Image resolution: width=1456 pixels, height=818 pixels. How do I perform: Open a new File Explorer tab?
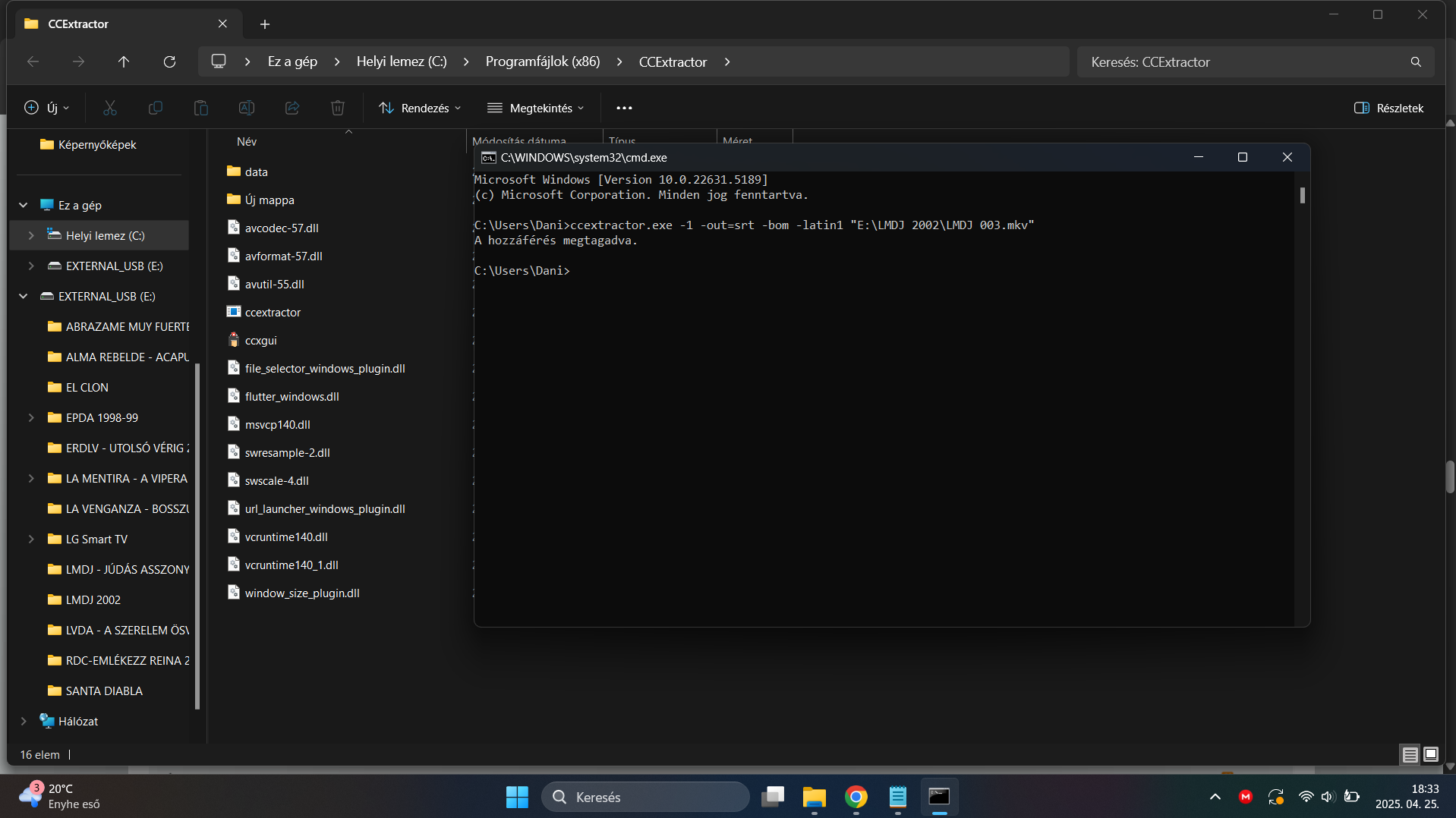tap(265, 24)
